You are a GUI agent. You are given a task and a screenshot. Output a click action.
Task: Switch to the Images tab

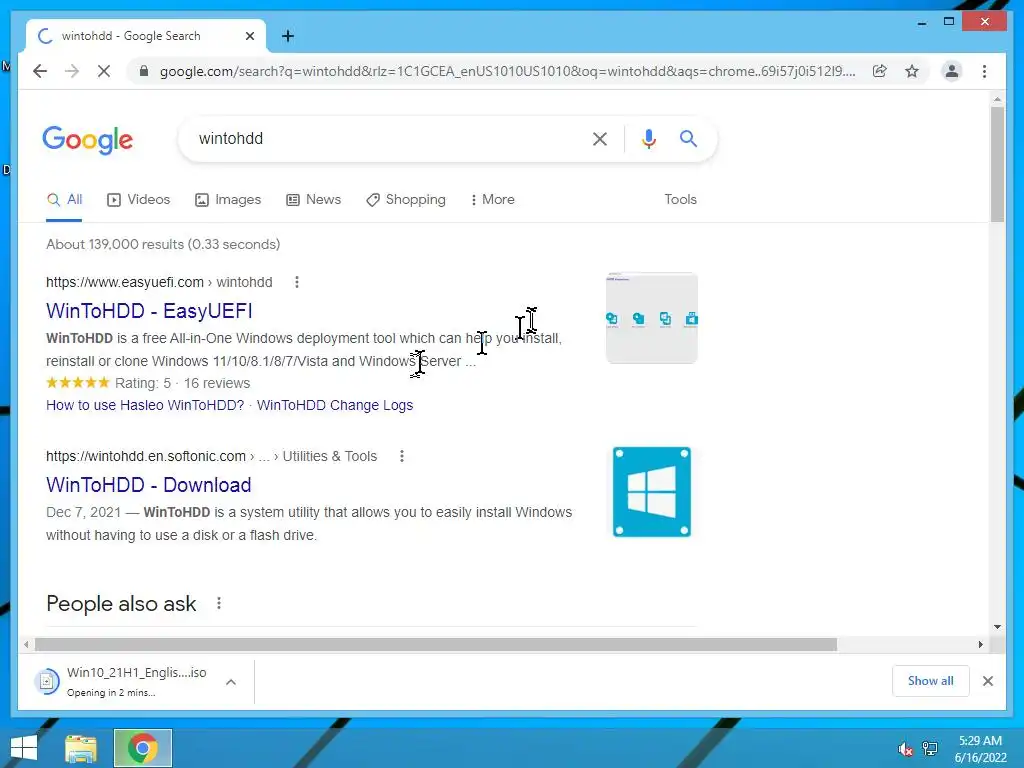[x=228, y=199]
